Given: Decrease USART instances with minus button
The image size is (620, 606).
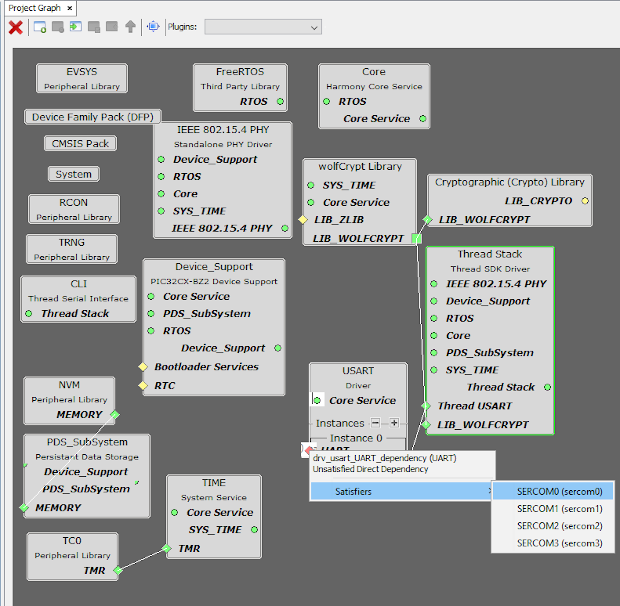Looking at the screenshot, I should (x=376, y=423).
